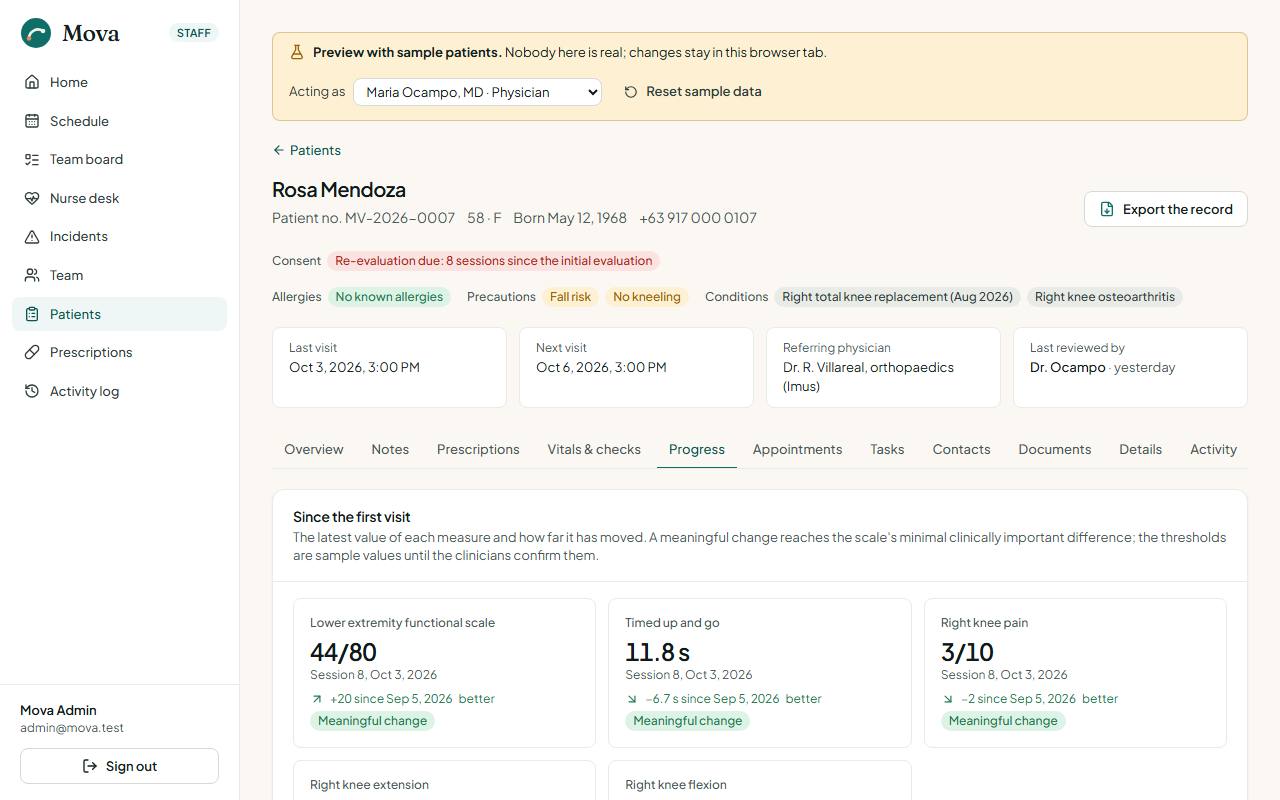Viewport: 1280px width, 800px height.
Task: Click the Sign out button
Action: tap(119, 766)
